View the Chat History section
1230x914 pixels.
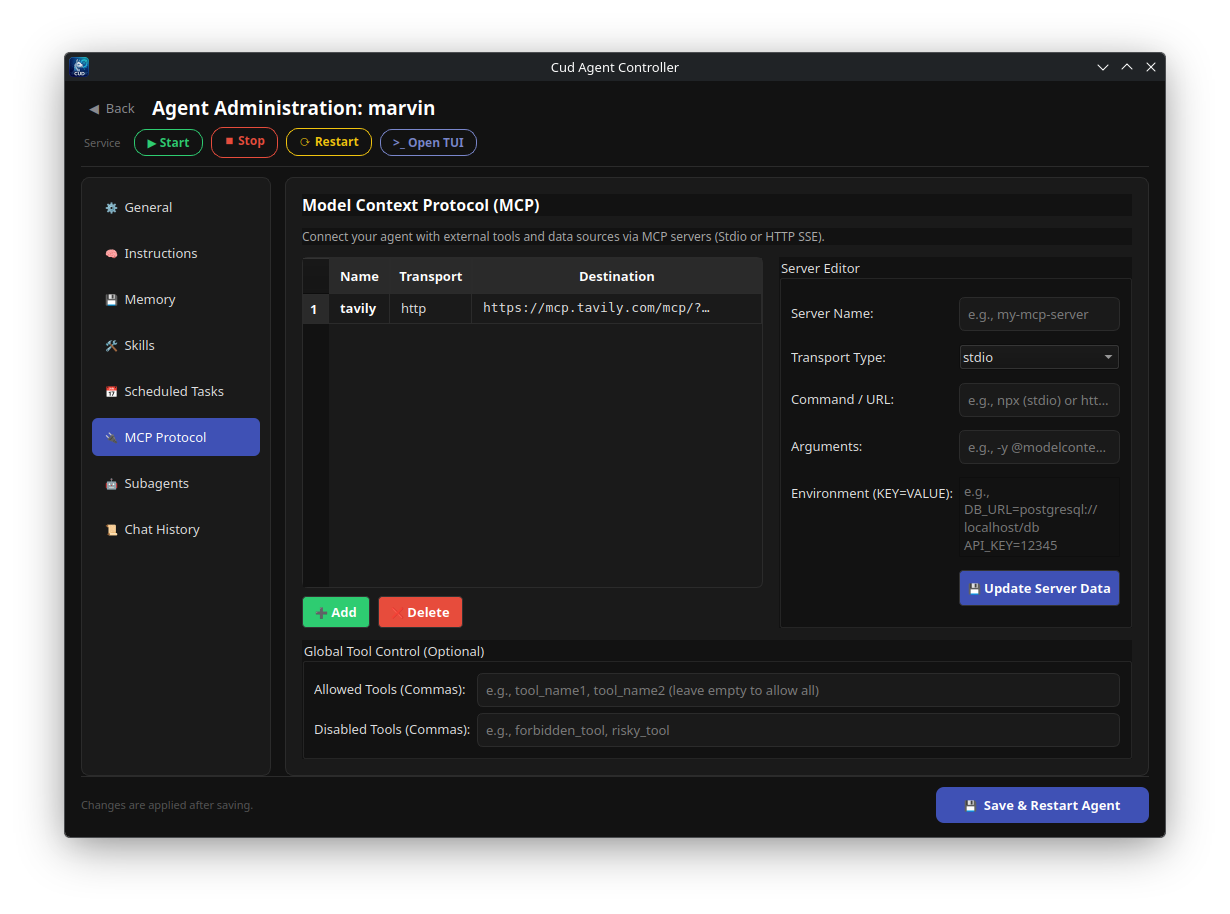click(x=176, y=530)
